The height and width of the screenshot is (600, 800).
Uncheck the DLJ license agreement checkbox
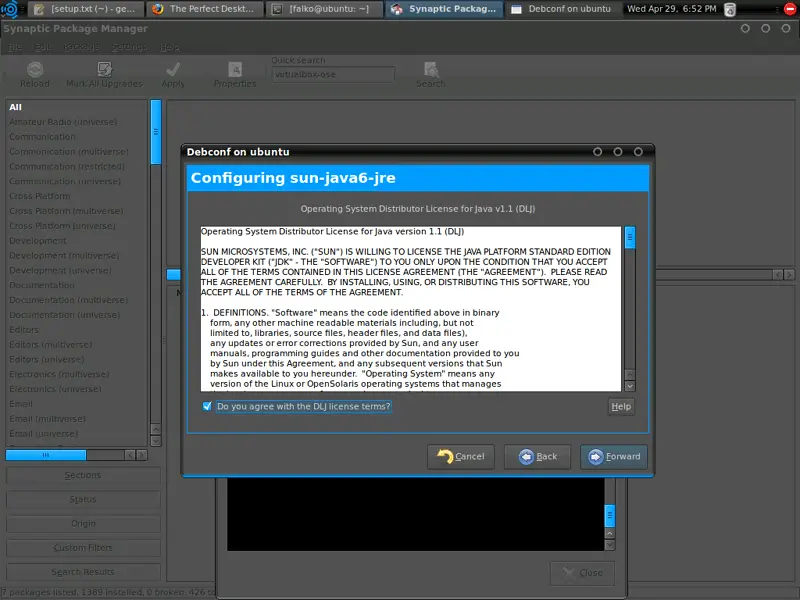click(x=207, y=406)
